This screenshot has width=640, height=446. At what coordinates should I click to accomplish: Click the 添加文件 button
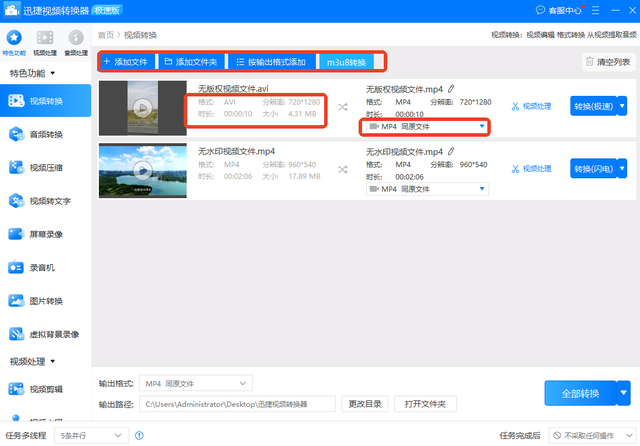tap(127, 62)
